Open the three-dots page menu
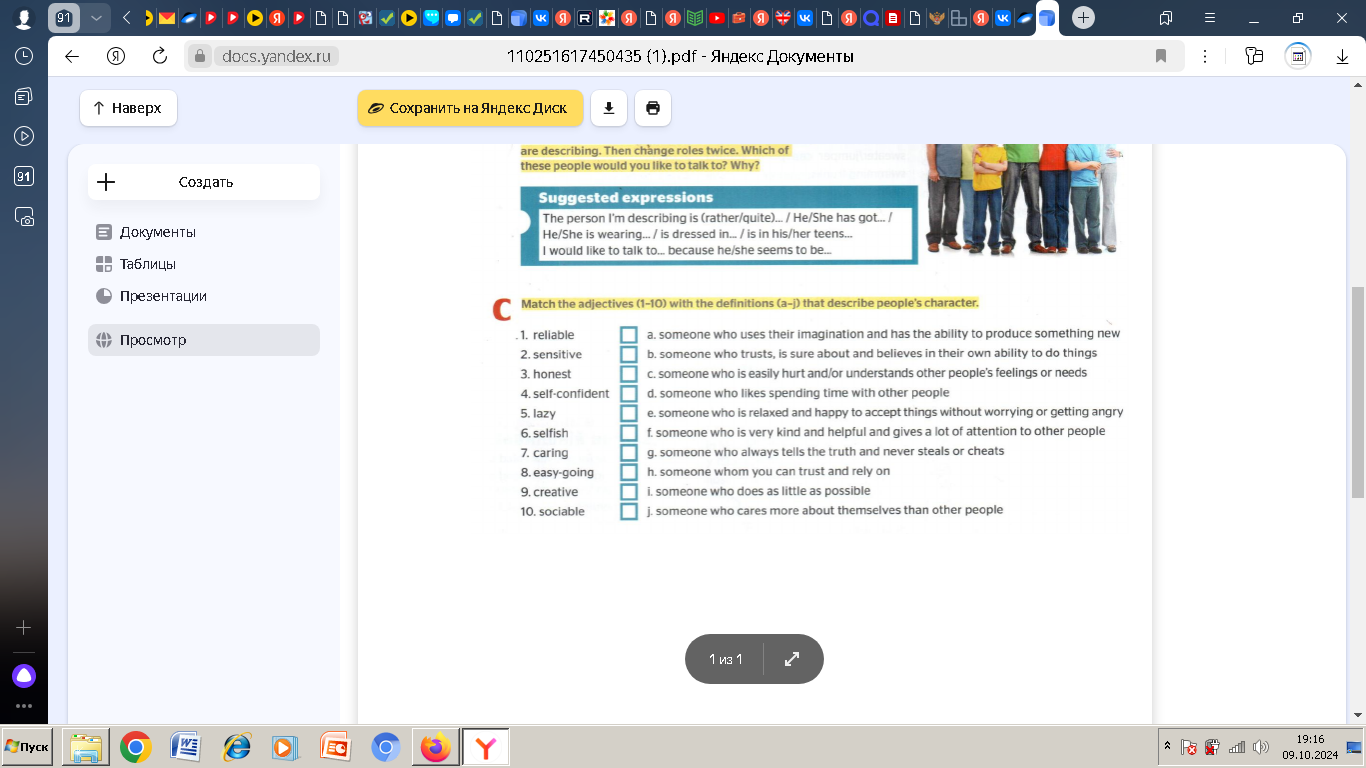The image size is (1366, 768). click(x=1205, y=57)
